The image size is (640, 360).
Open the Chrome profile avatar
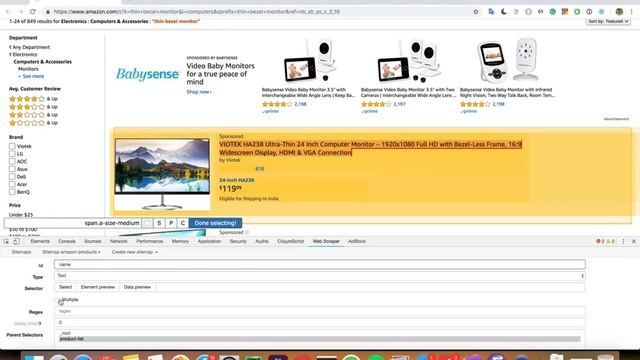click(x=619, y=12)
